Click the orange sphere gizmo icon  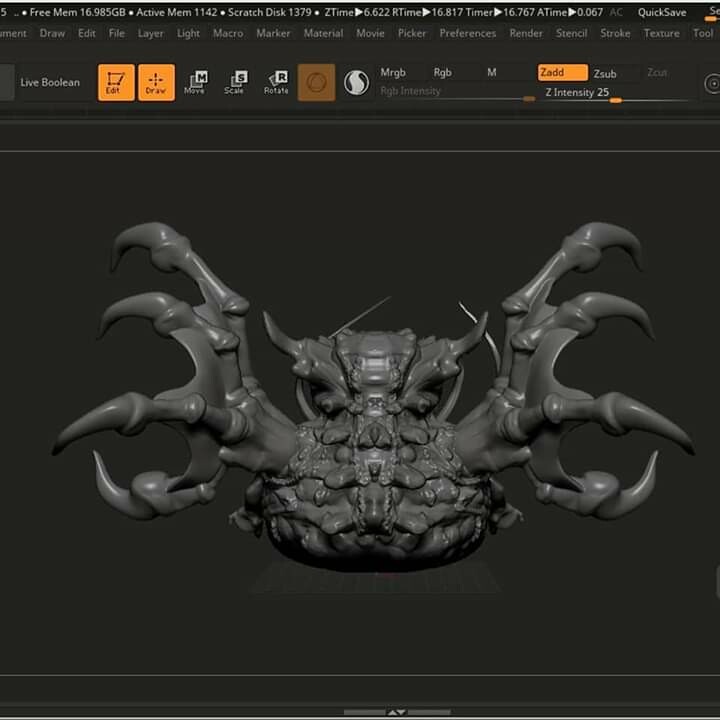(x=317, y=82)
